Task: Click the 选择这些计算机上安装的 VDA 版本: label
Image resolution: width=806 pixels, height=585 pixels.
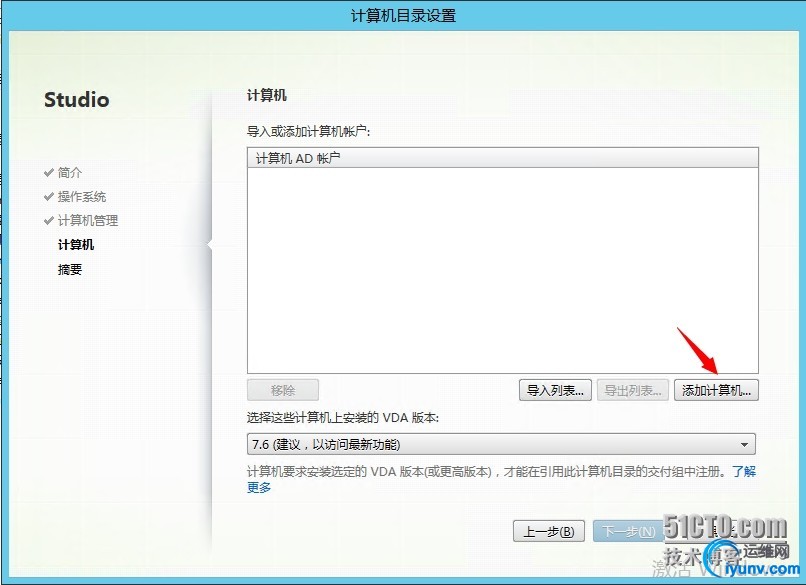Action: tap(343, 417)
